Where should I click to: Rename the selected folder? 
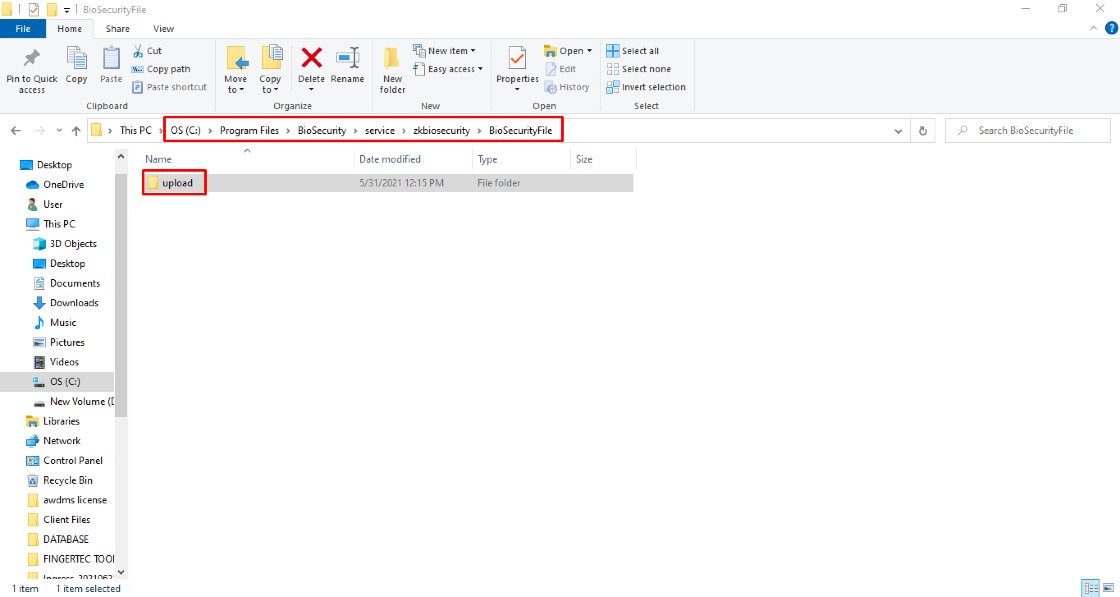click(347, 66)
